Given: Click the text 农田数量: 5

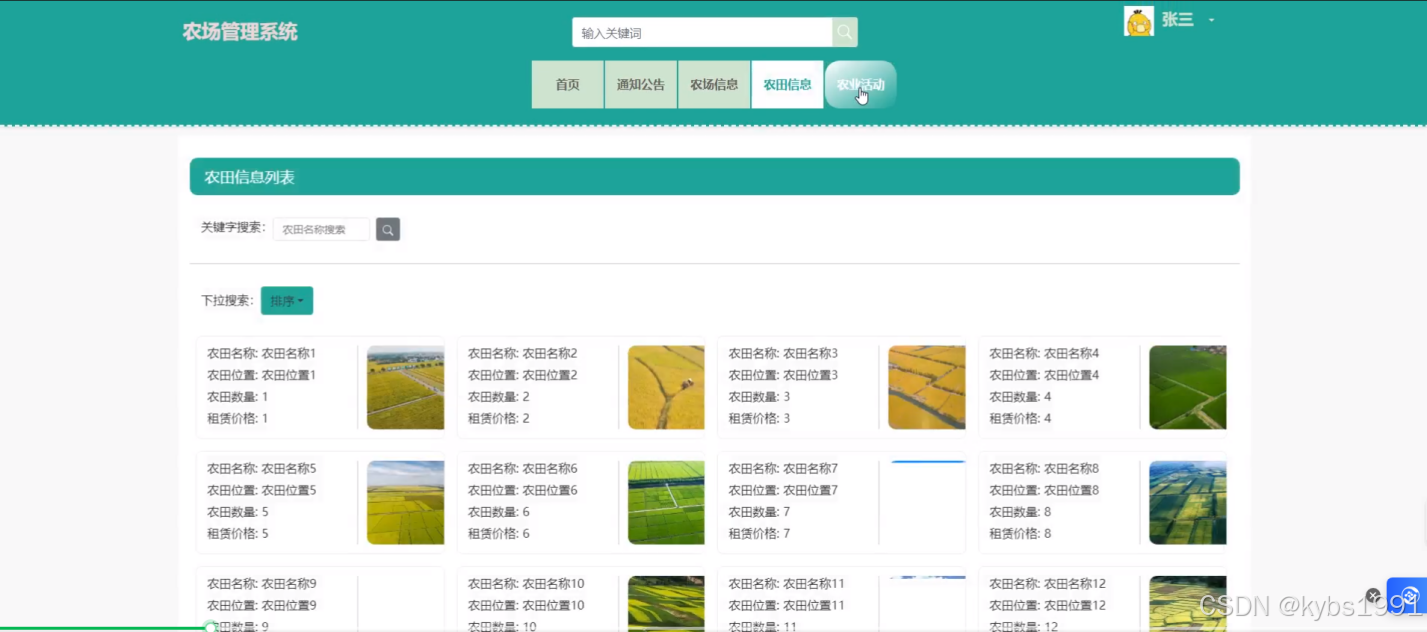Looking at the screenshot, I should coord(237,512).
